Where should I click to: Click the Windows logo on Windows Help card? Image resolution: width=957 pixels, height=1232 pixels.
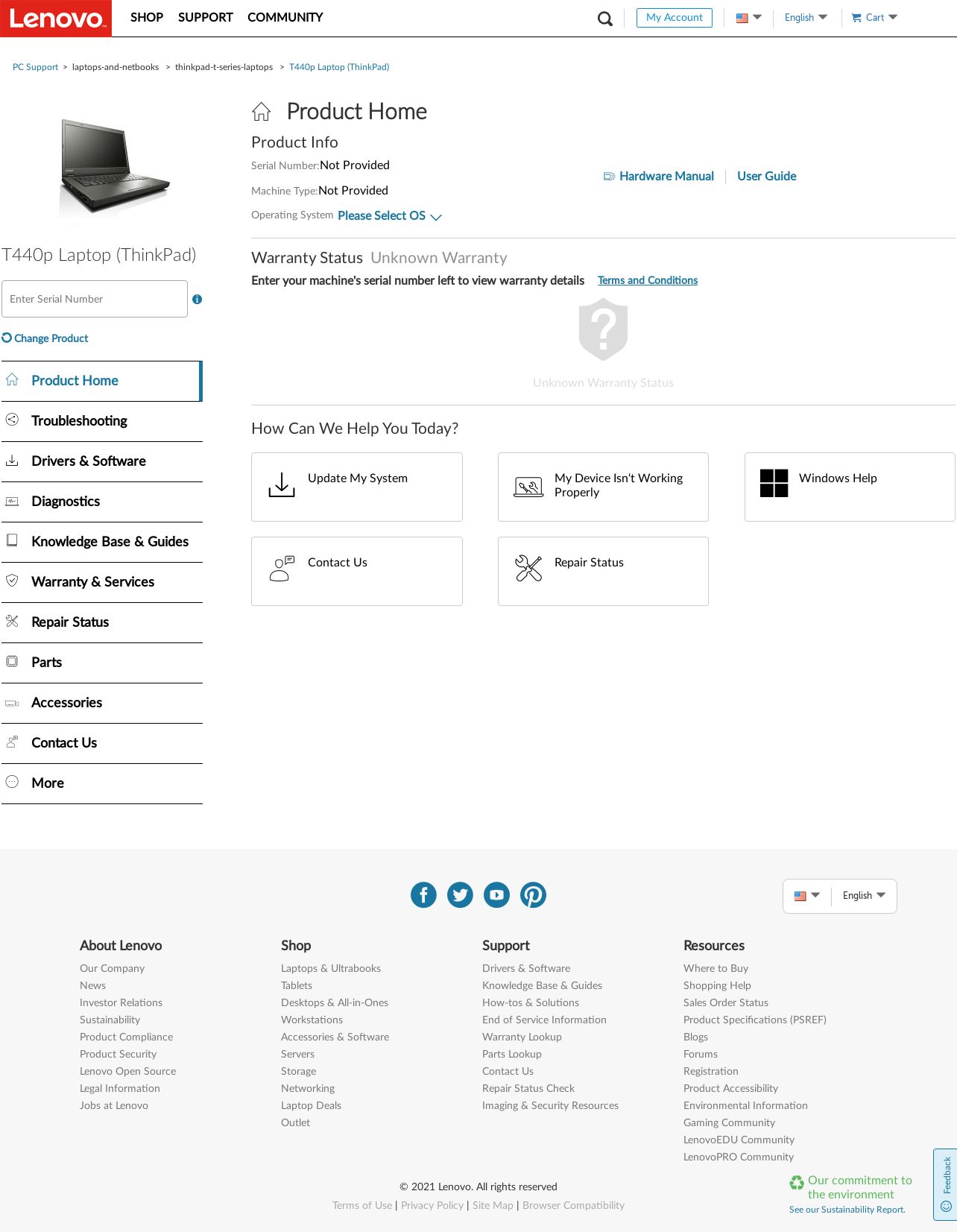point(774,483)
